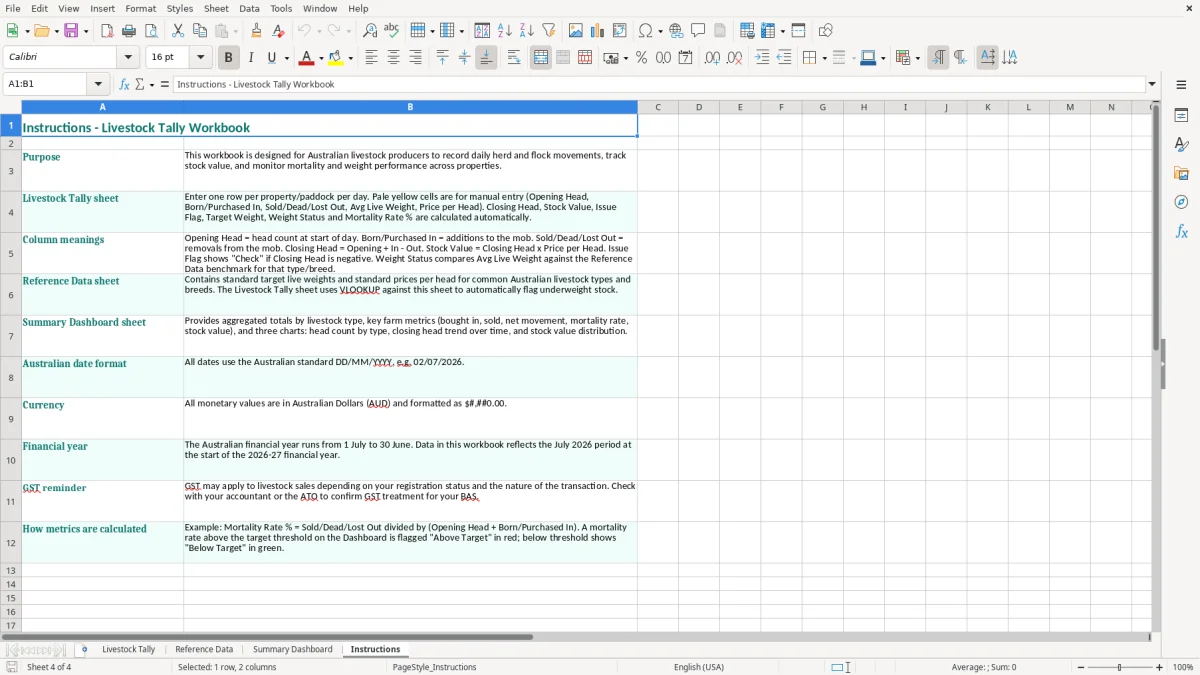The width and height of the screenshot is (1200, 675).
Task: Click the Increase Indent icon
Action: (x=762, y=58)
